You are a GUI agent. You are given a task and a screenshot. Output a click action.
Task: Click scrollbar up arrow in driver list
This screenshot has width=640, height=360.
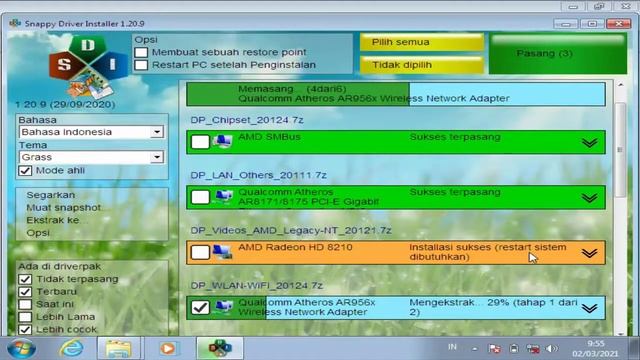[620, 85]
